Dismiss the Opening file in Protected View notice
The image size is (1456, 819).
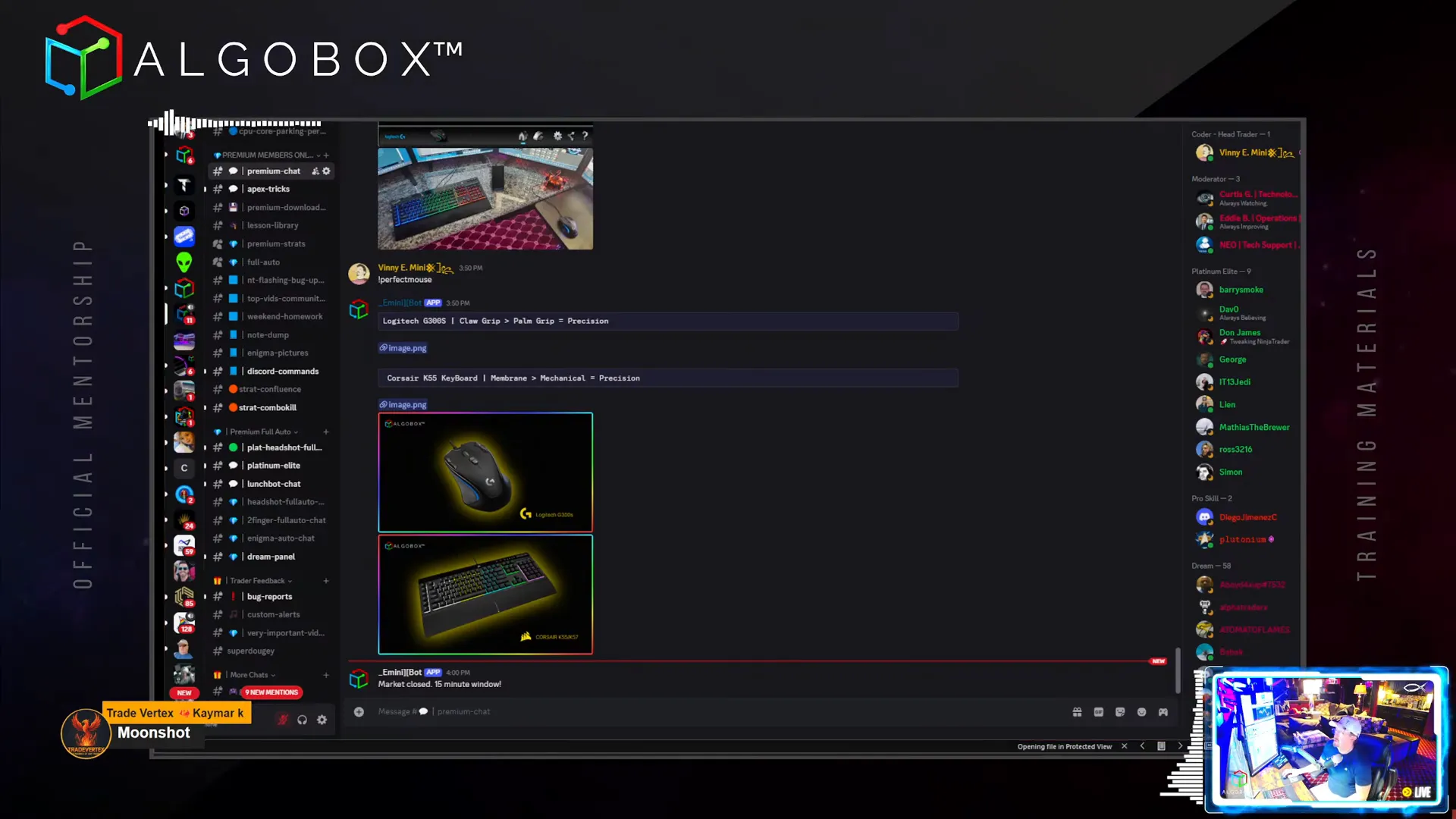1125,746
